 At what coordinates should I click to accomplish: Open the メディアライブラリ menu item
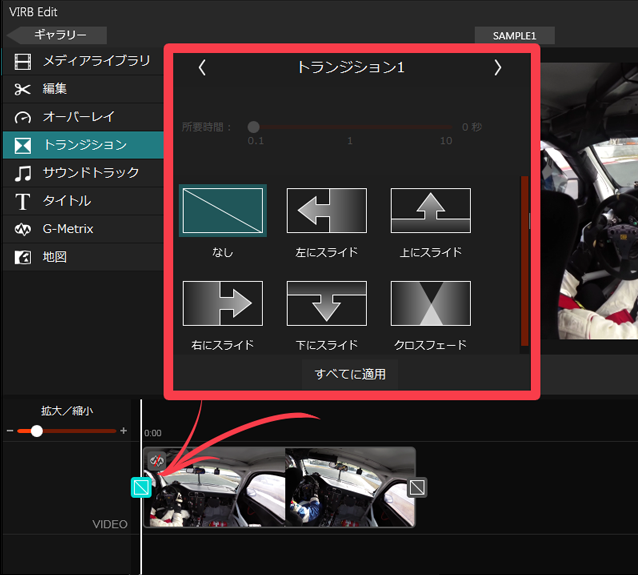83,61
